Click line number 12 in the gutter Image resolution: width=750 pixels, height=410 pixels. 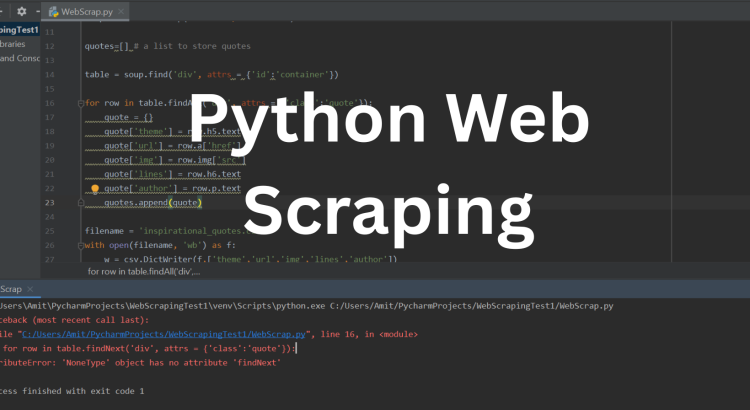(50, 46)
